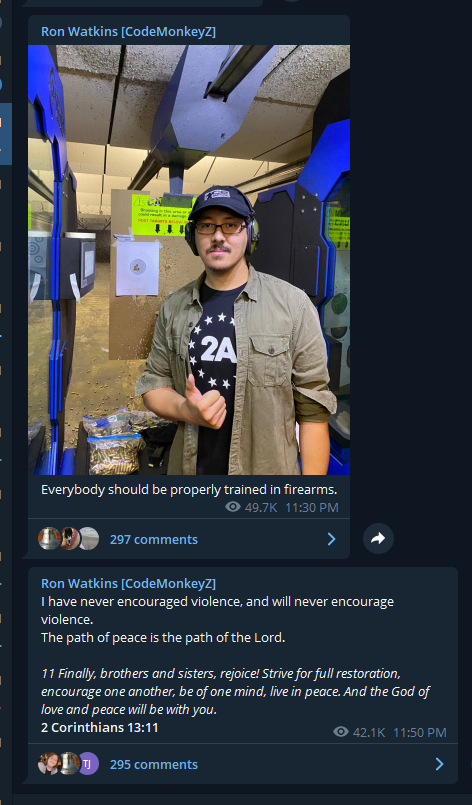Click the 11:30 PM timestamp
Screen dimensions: 472x805
point(312,508)
